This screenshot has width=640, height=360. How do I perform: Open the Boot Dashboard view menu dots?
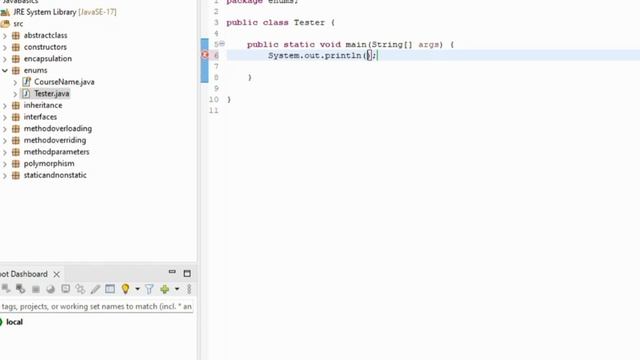click(x=189, y=289)
